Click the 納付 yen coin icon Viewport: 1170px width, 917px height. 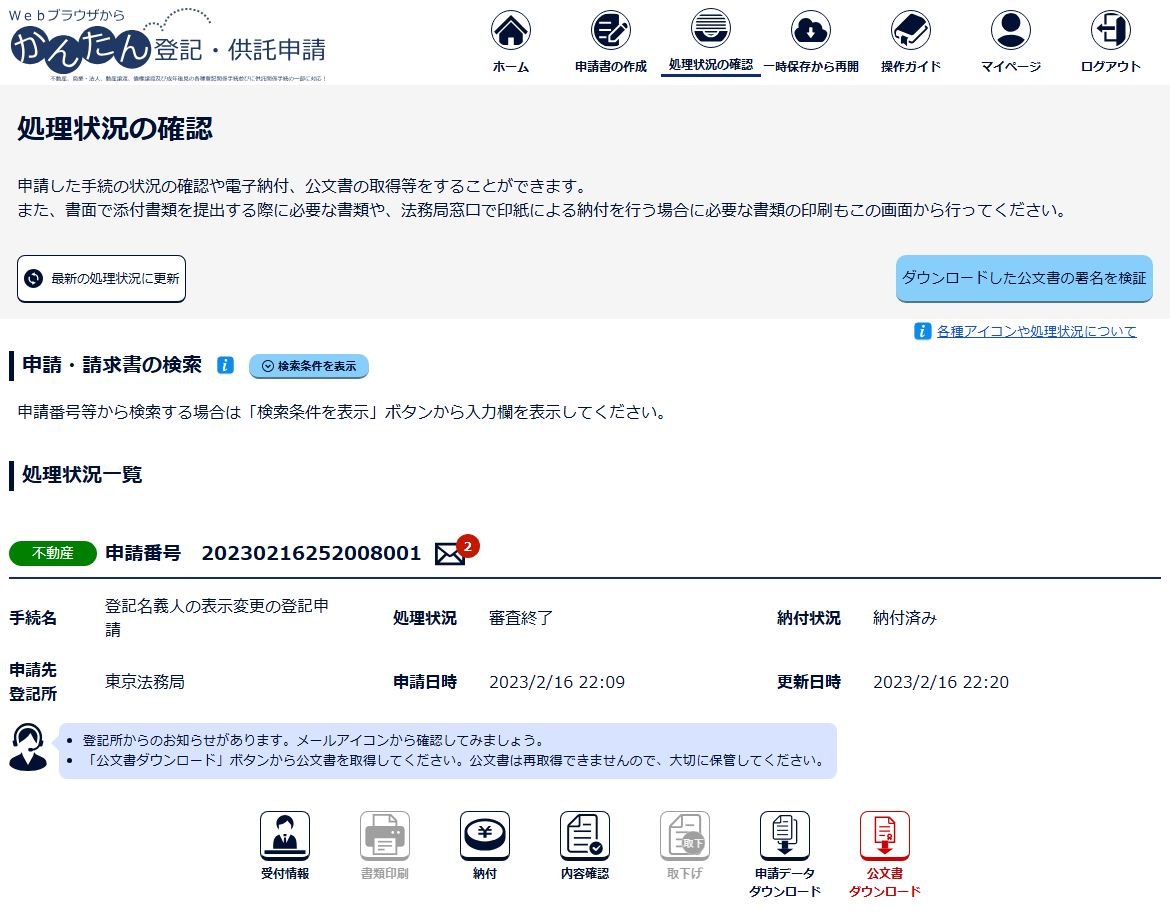485,836
